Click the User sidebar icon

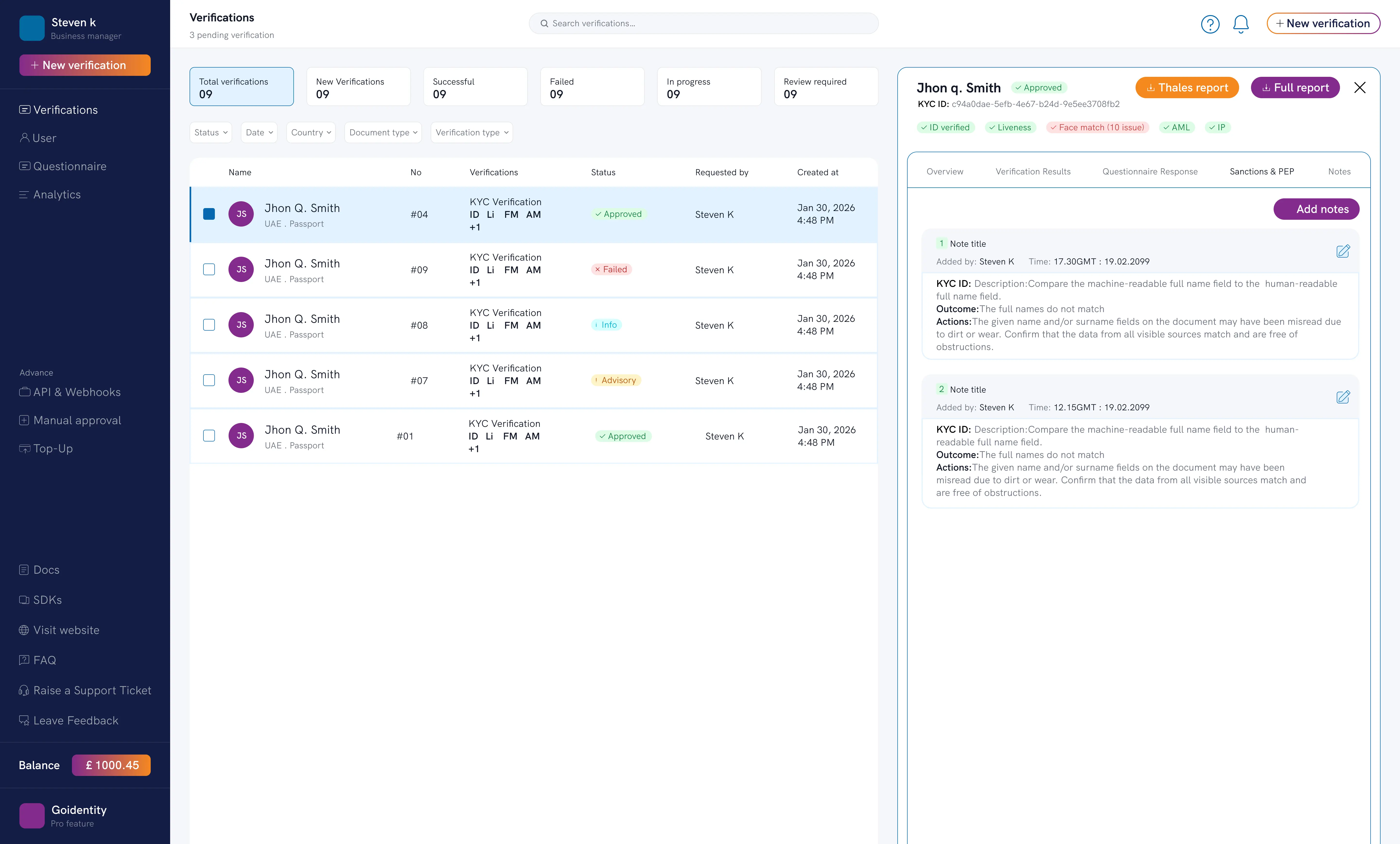tap(25, 138)
